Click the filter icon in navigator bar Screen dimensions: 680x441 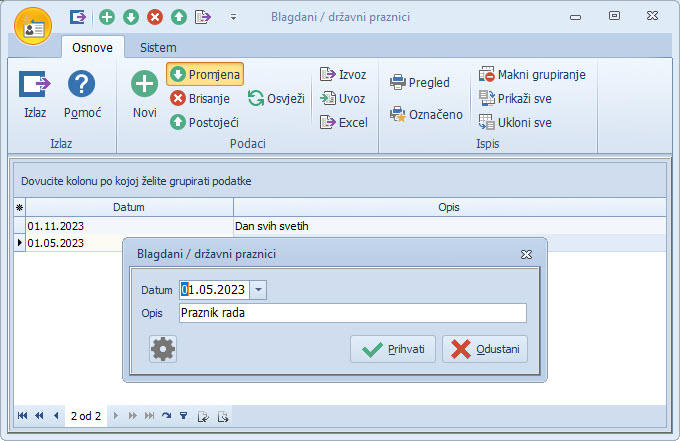click(183, 415)
